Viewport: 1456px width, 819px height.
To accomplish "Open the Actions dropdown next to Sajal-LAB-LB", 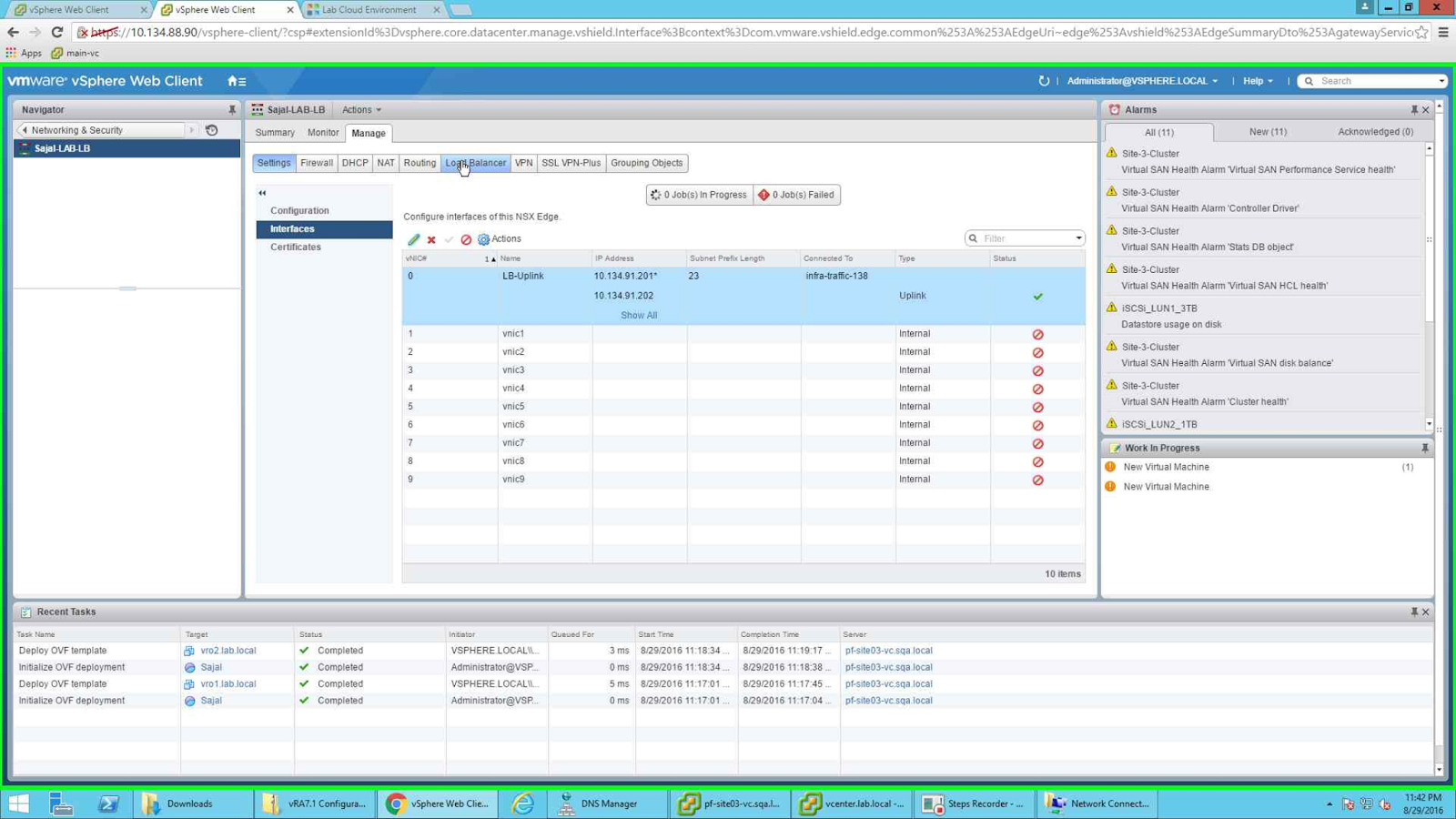I will point(361,109).
